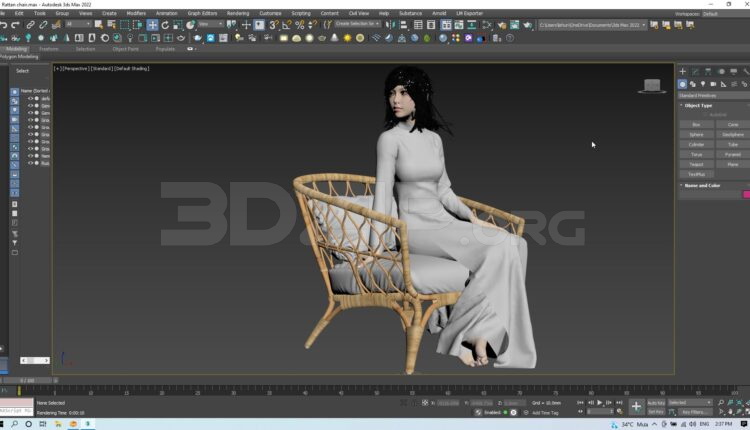Select the Cameras category icon
This screenshot has height=430, width=750.
713,84
